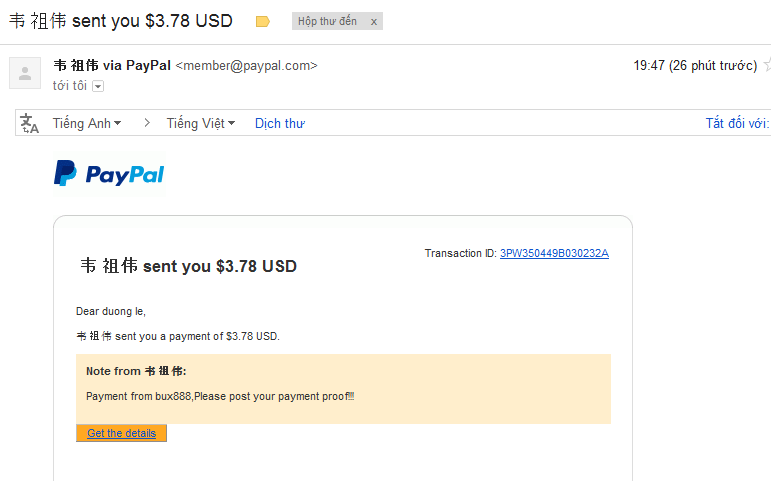Click the member@paypal.com email address
771x481 pixels.
click(x=246, y=66)
